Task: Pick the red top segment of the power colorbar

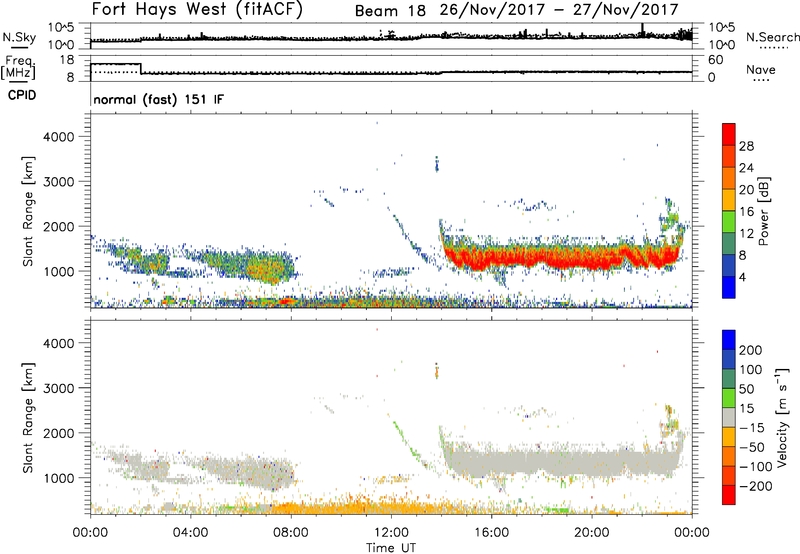Action: (x=729, y=134)
